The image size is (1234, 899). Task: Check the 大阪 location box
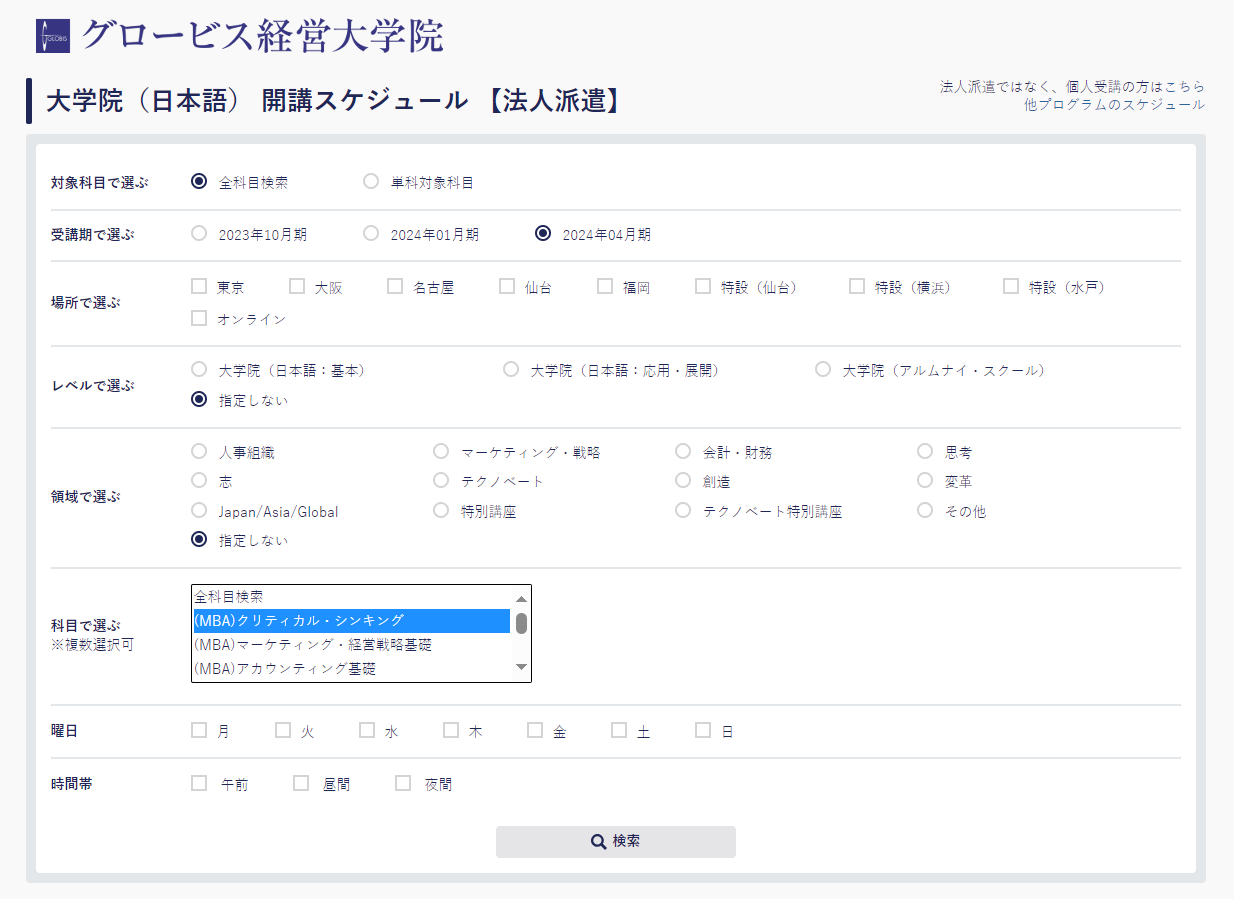297,286
